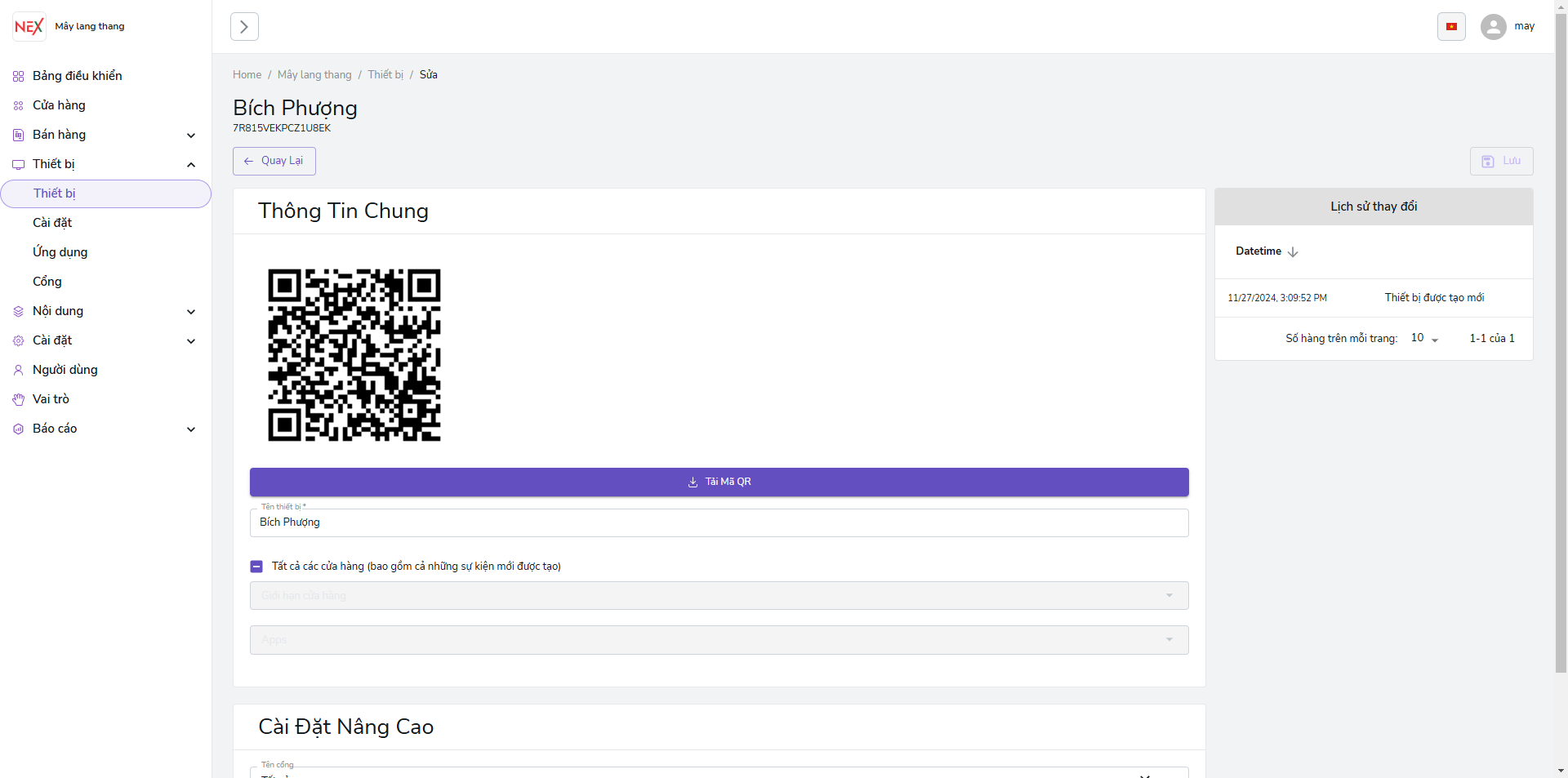The image size is (1568, 778).
Task: Click the Vai trò hand icon
Action: point(18,400)
